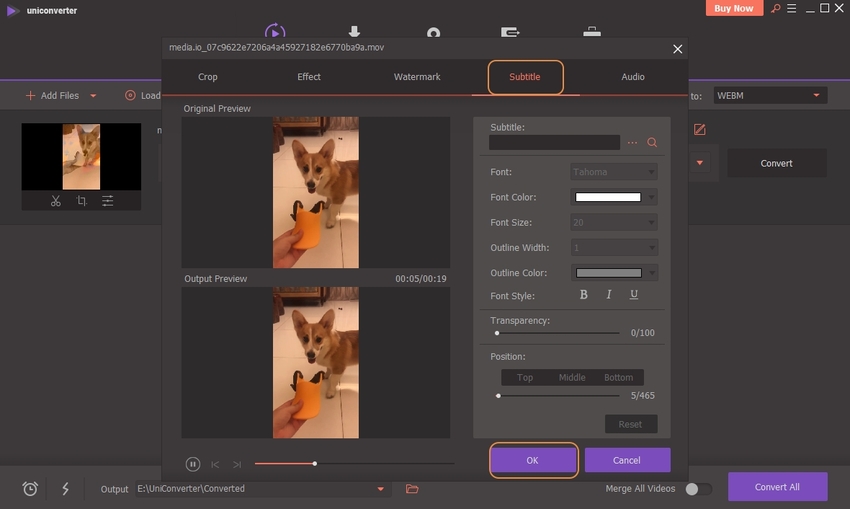Click the Convert All button

pos(777,487)
